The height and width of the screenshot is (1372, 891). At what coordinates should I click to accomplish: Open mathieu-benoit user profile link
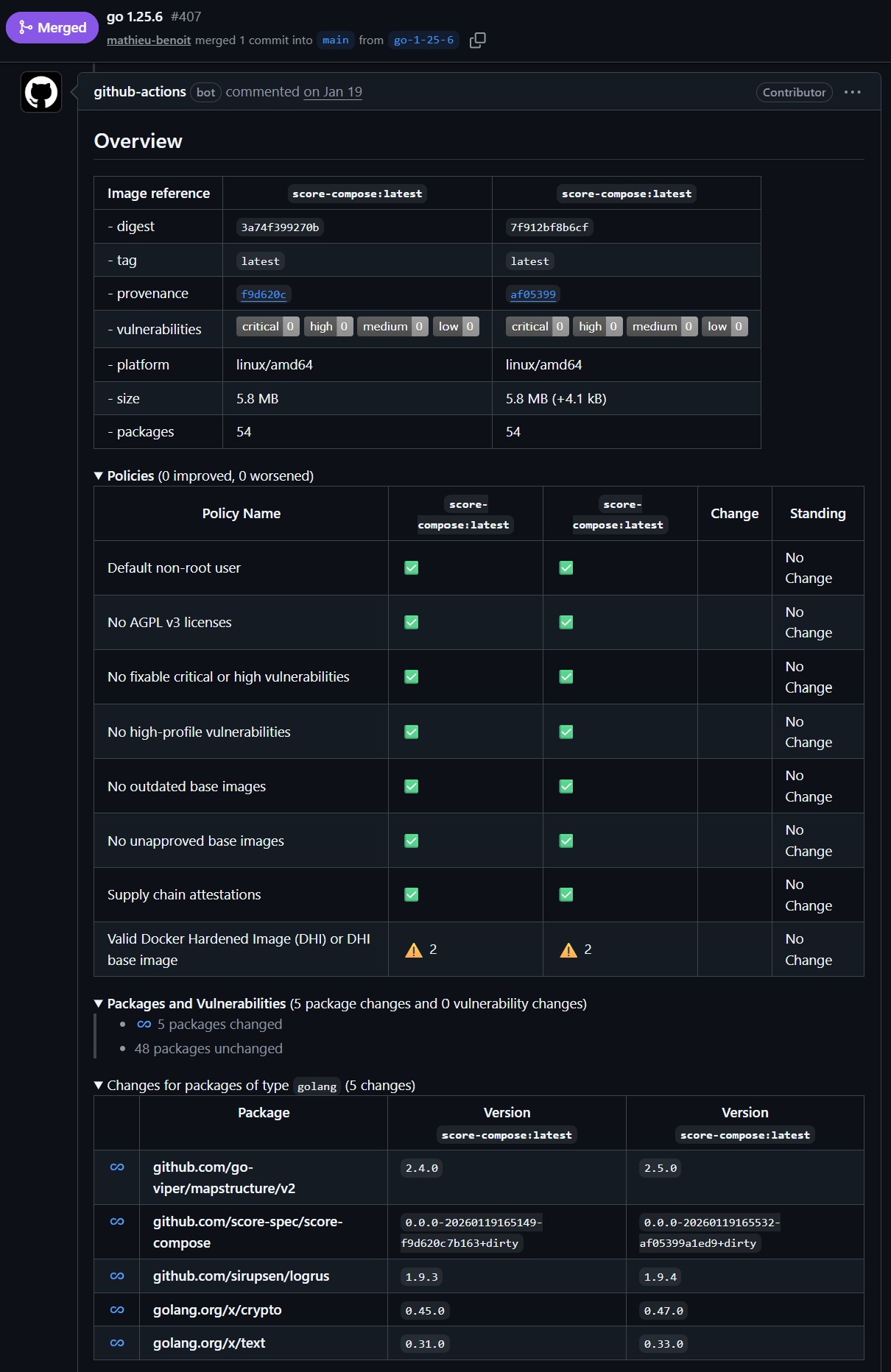pyautogui.click(x=149, y=40)
